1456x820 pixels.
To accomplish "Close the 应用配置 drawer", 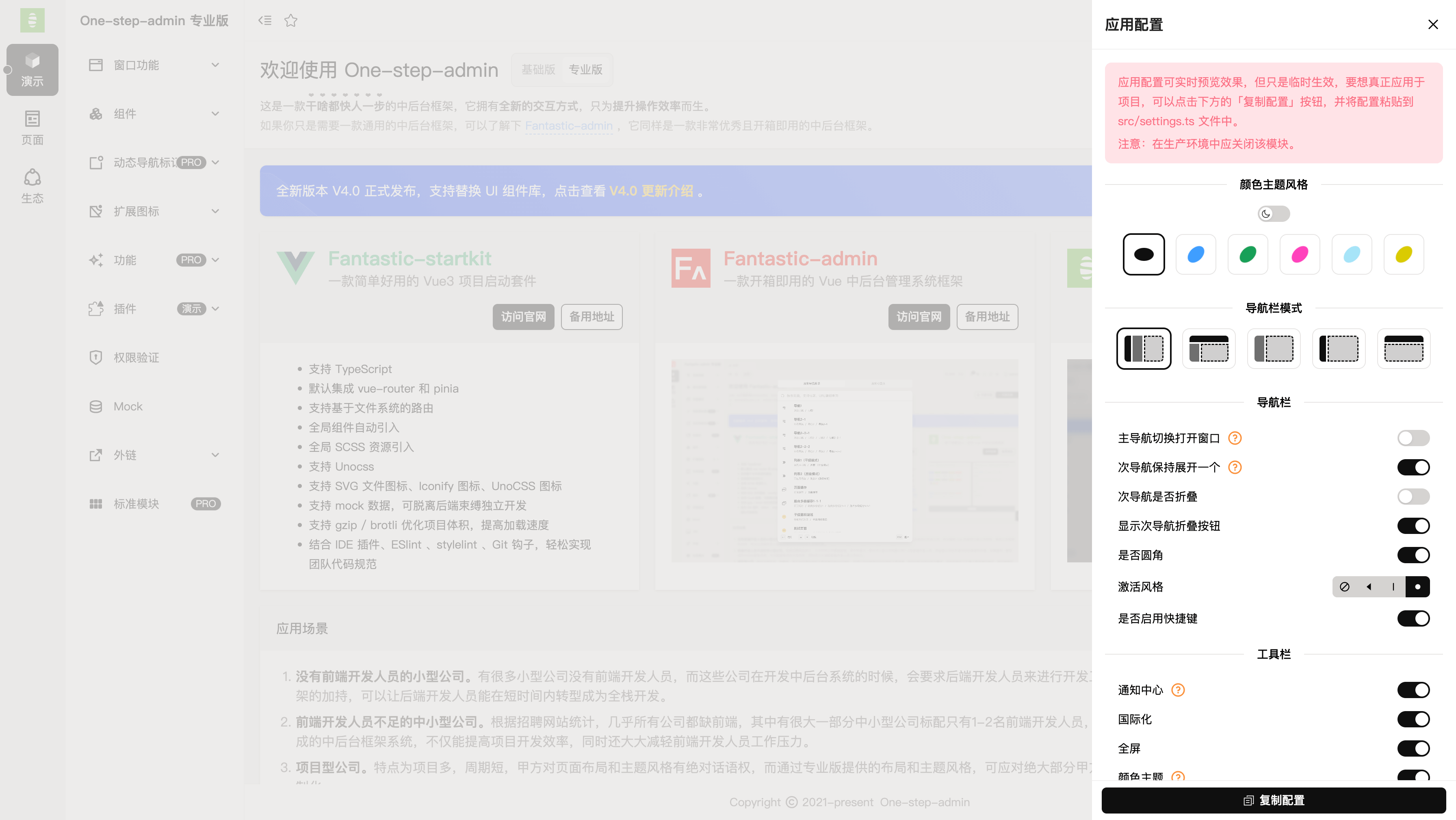I will (x=1433, y=24).
